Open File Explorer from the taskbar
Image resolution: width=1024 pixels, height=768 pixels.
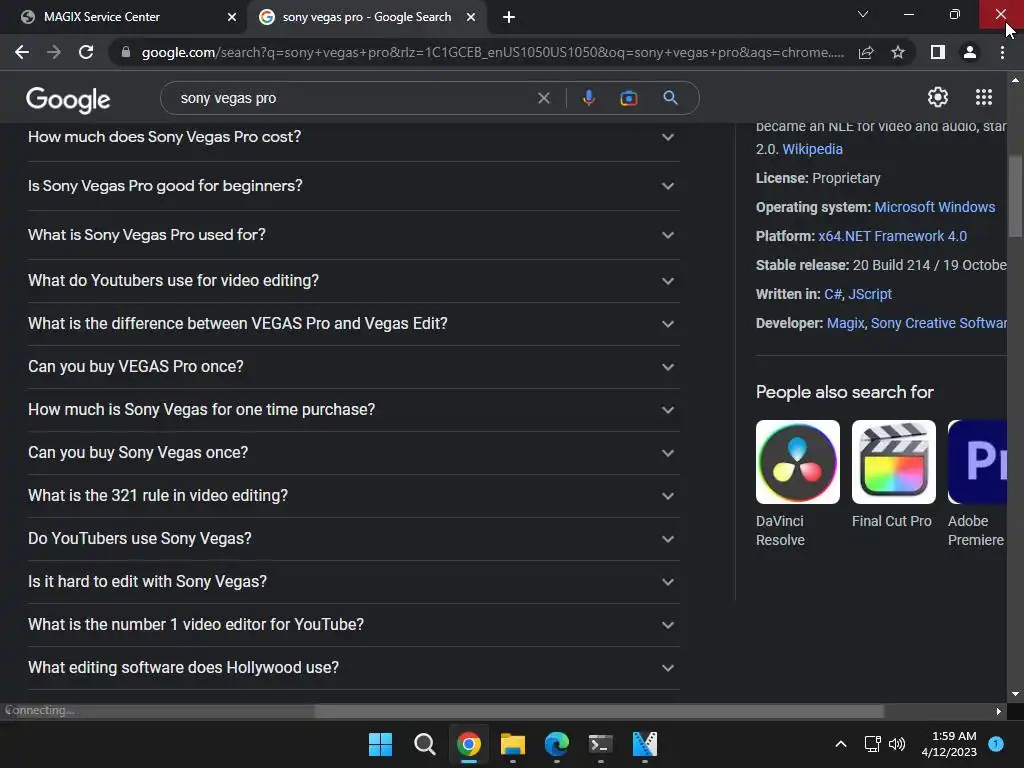513,744
